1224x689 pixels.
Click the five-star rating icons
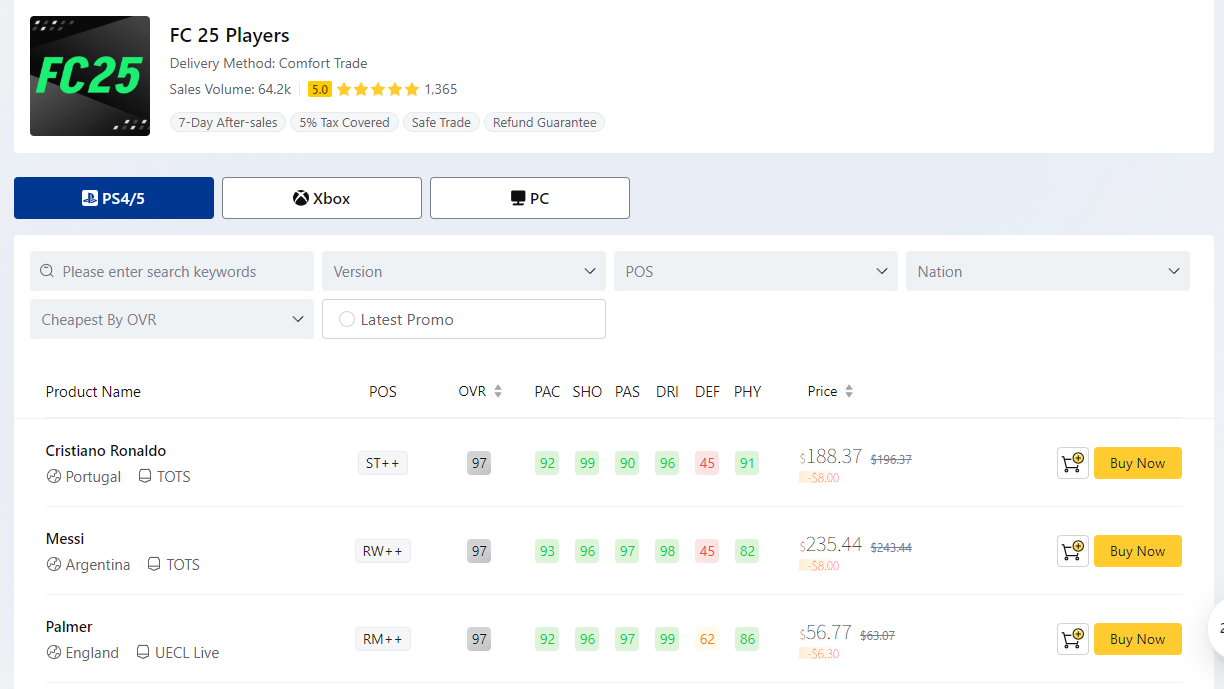378,89
